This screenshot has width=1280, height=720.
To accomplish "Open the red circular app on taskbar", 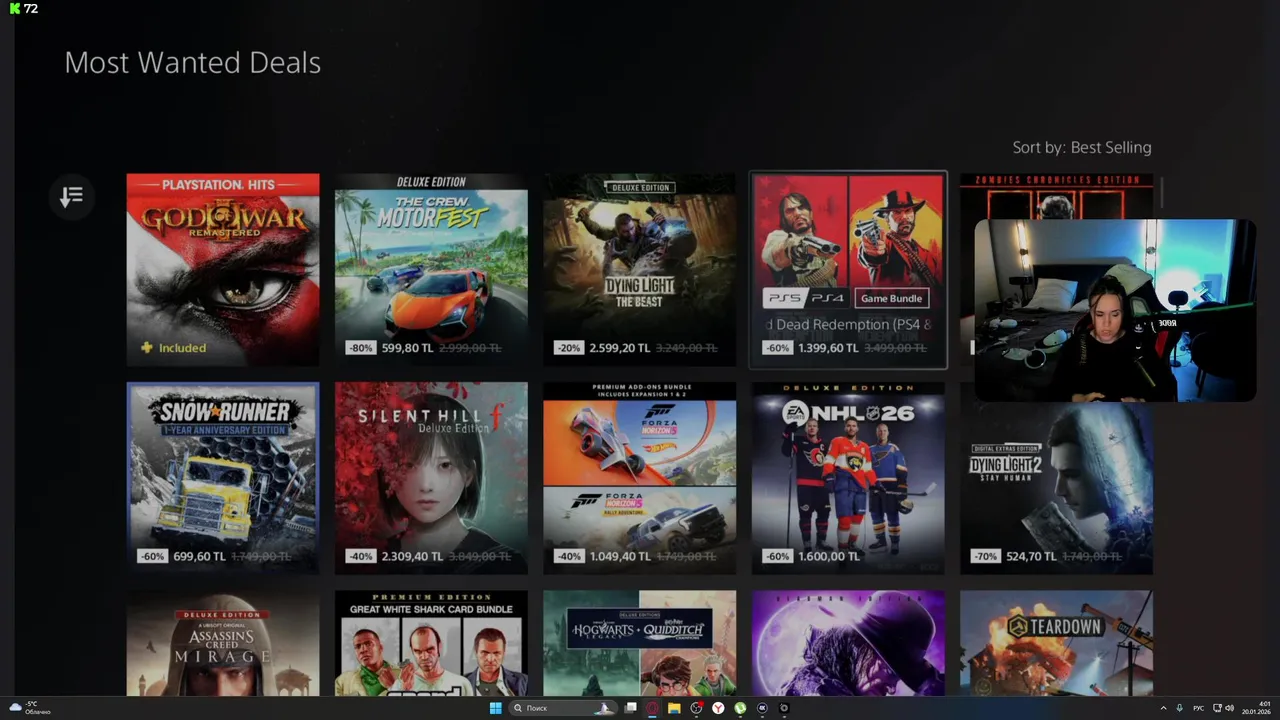I will (x=652, y=708).
